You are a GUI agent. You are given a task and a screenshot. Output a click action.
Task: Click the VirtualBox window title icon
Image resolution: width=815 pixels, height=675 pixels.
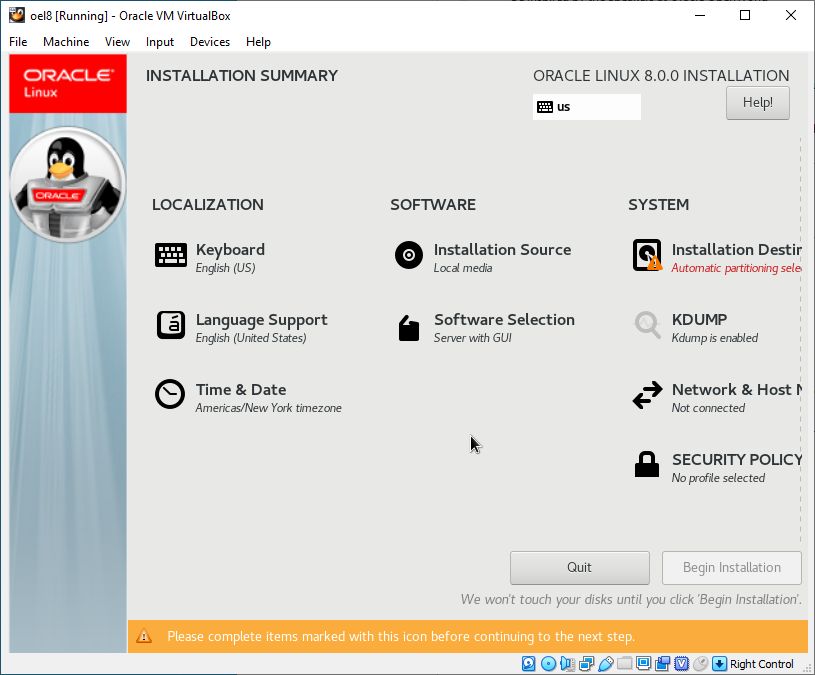click(x=17, y=15)
